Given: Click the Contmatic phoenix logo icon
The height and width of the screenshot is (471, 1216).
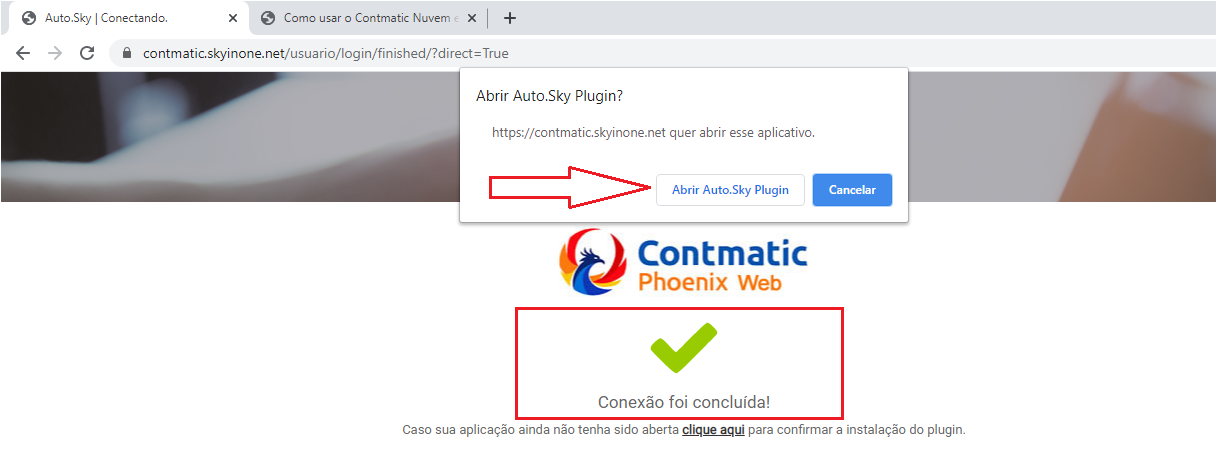Looking at the screenshot, I should pyautogui.click(x=592, y=261).
